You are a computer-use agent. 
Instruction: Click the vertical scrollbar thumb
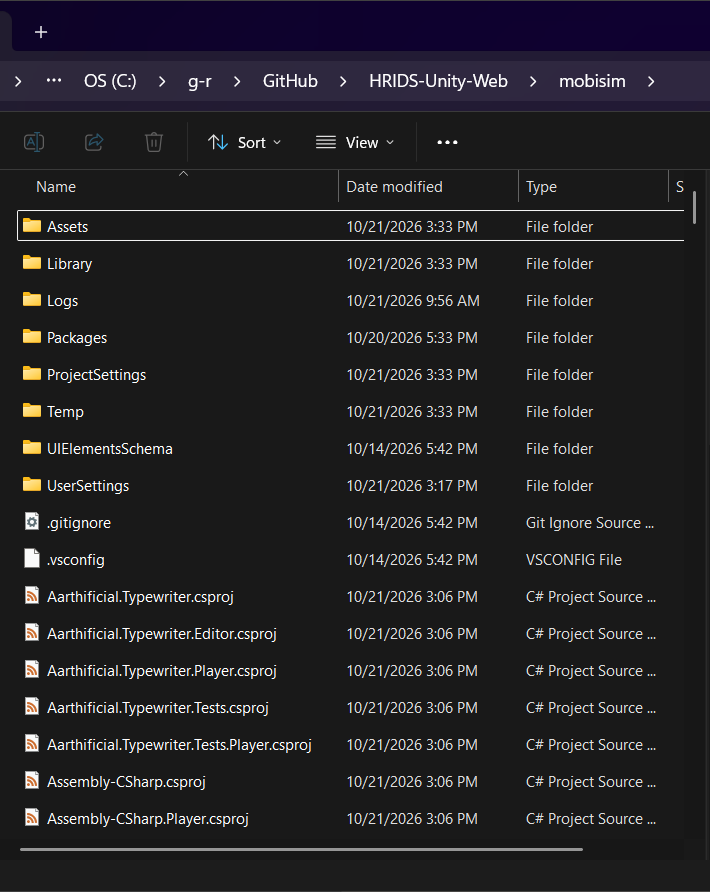[x=694, y=208]
